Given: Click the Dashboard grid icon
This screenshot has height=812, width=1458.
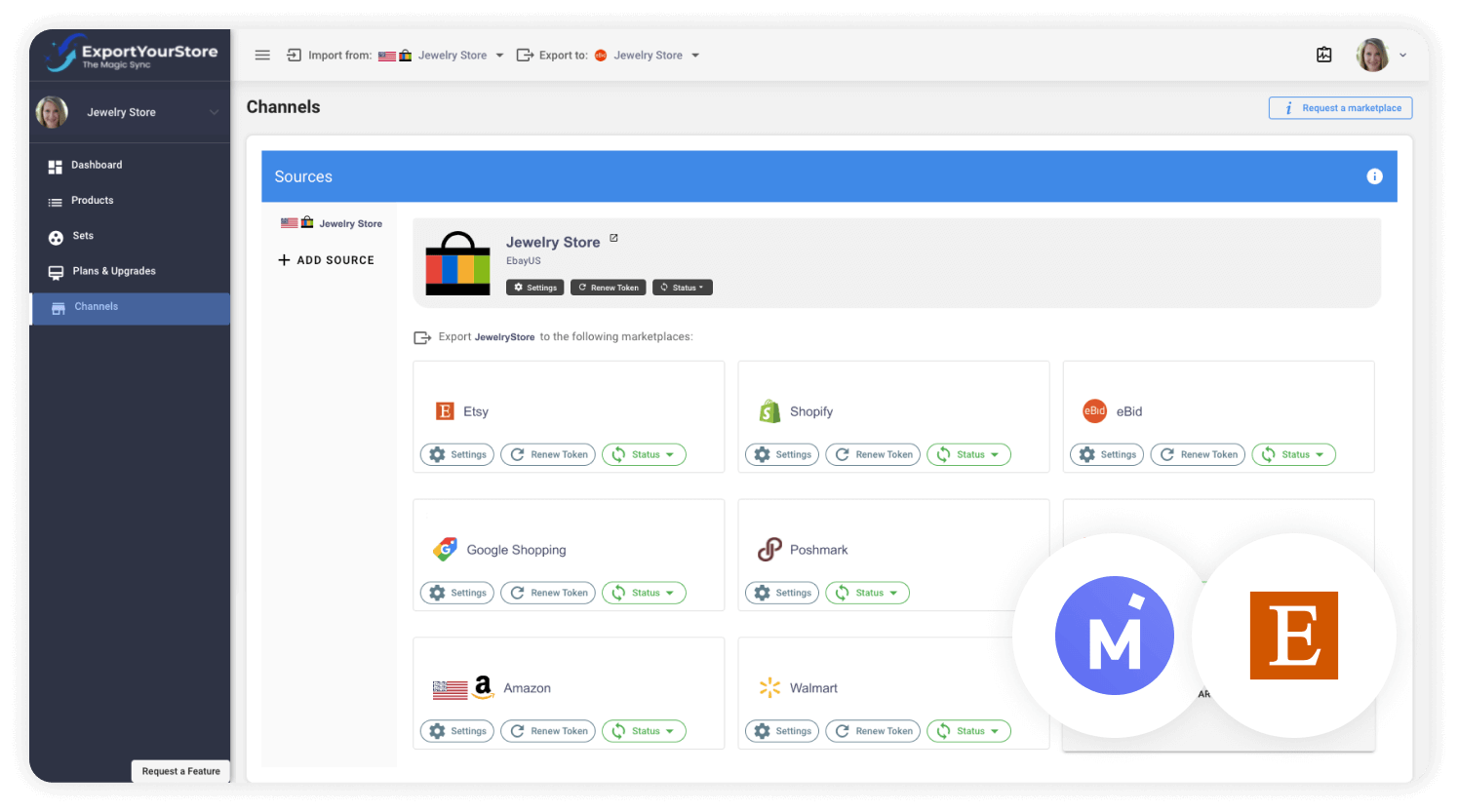Looking at the screenshot, I should 56,167.
